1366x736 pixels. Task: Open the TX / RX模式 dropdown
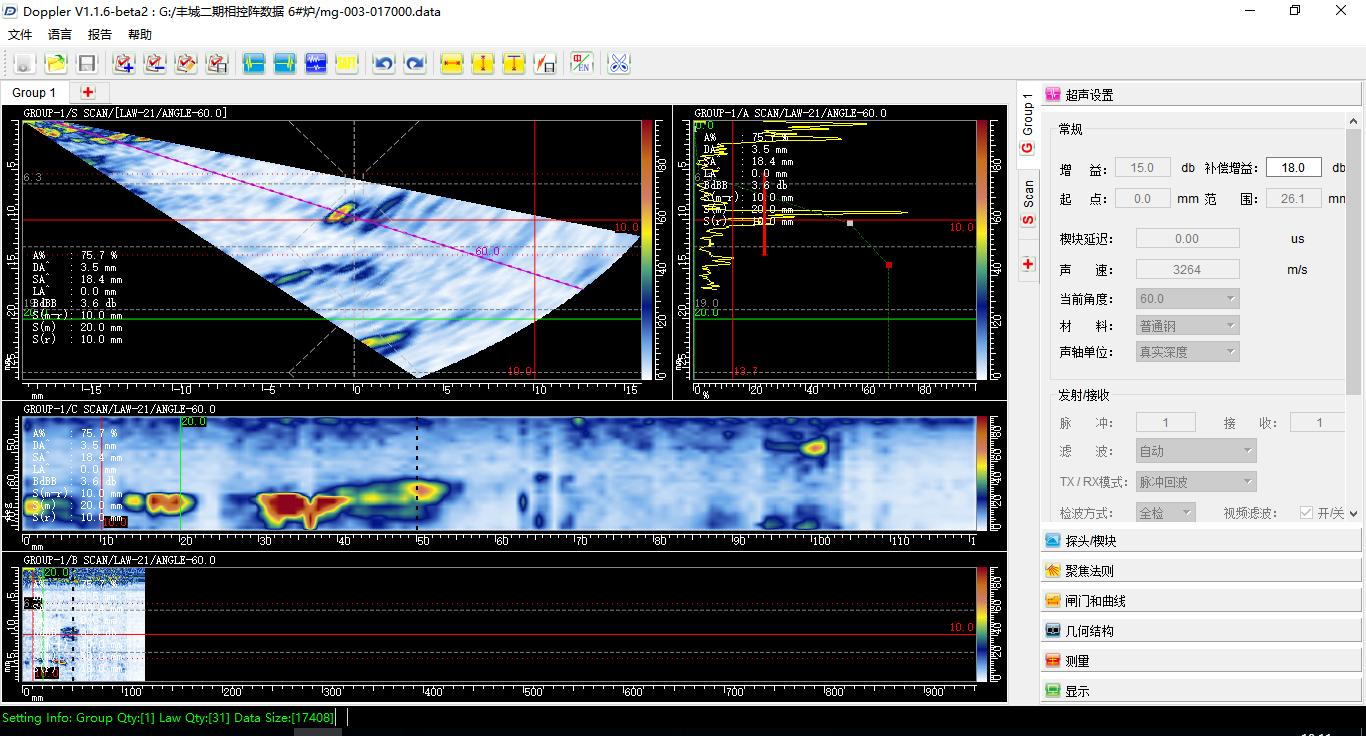click(1196, 481)
